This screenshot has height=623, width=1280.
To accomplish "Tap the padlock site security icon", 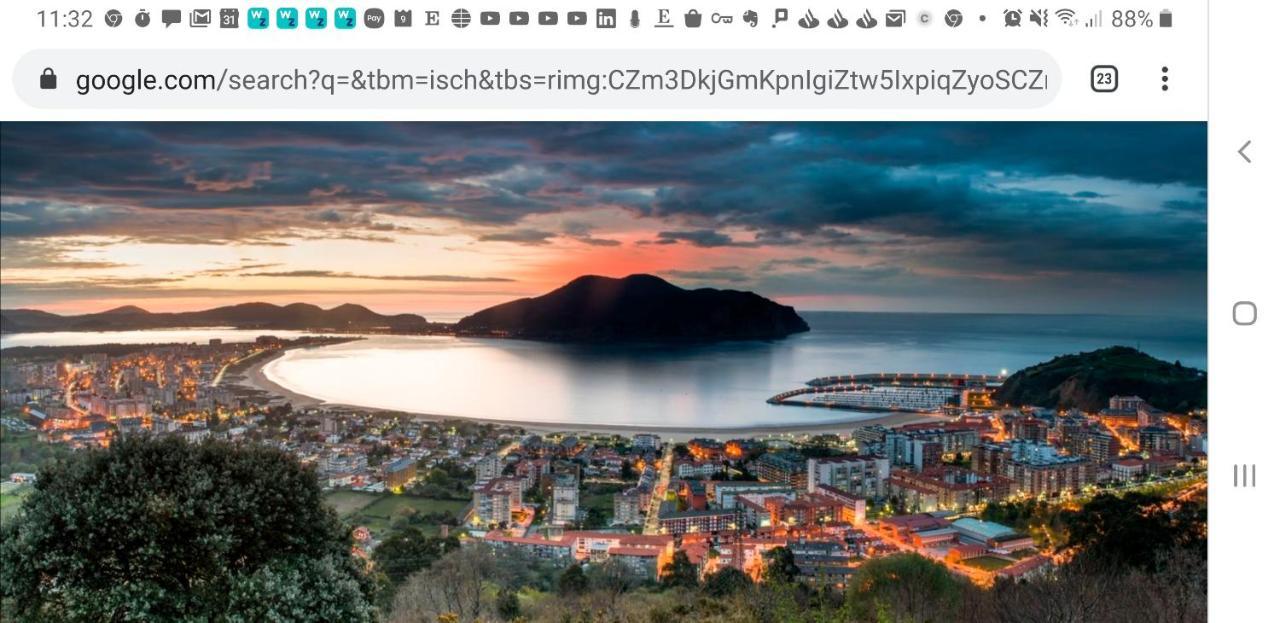I will point(48,80).
